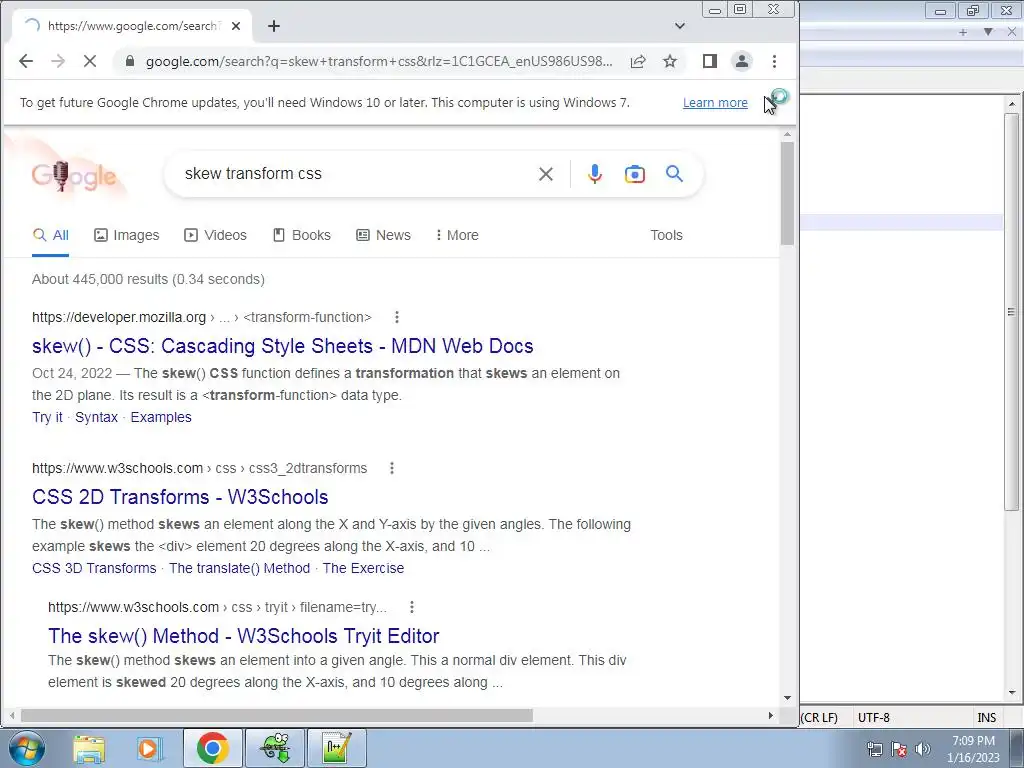This screenshot has width=1024, height=768.
Task: Click the plus icon in background editor
Action: pyautogui.click(x=963, y=31)
